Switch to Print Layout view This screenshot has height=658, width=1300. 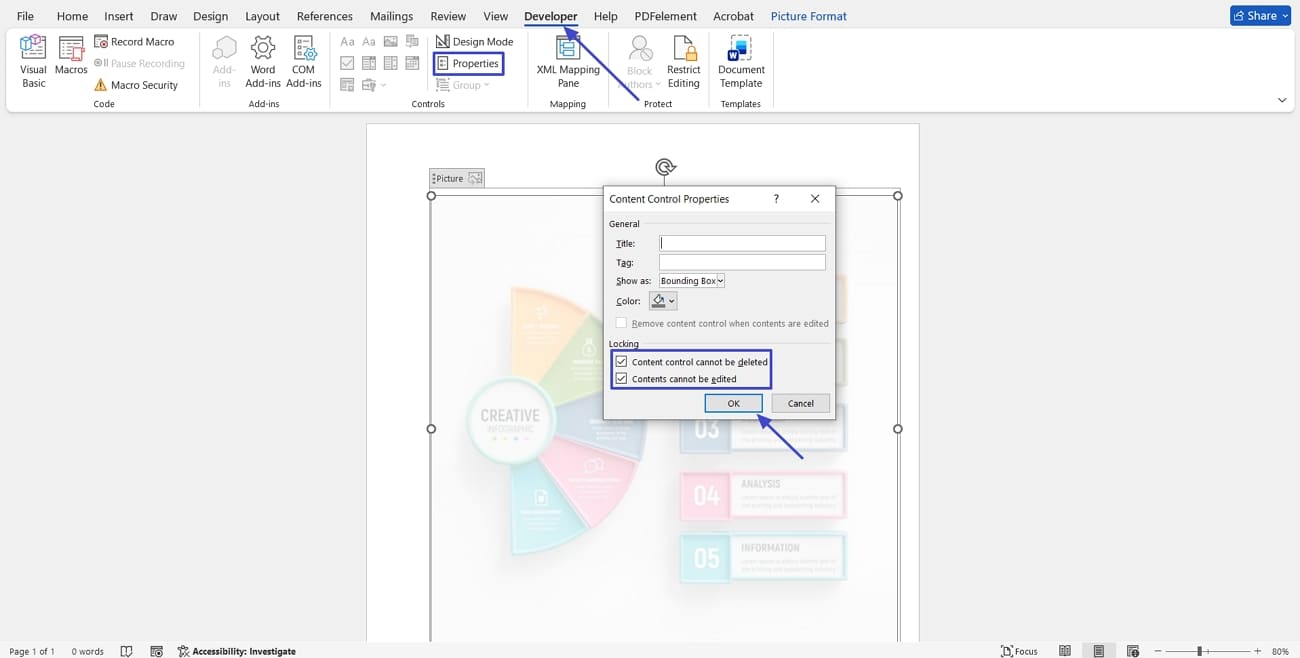(1099, 651)
